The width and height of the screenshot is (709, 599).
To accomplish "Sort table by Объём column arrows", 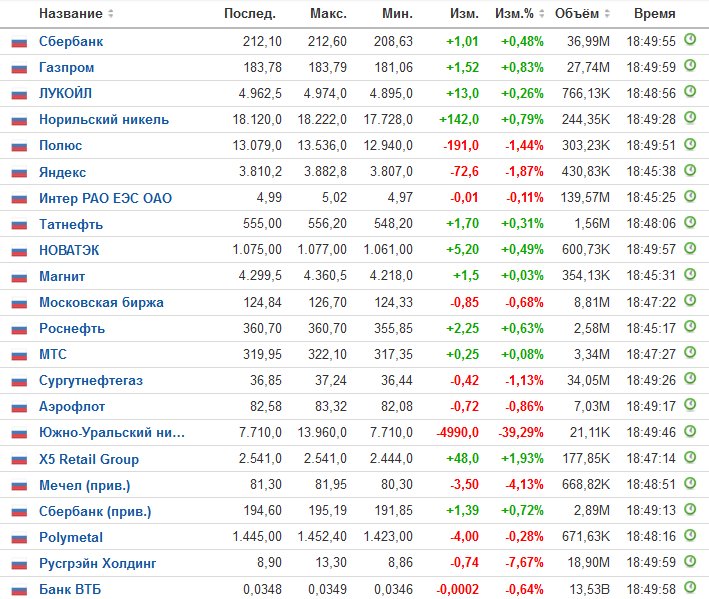I will pyautogui.click(x=607, y=14).
